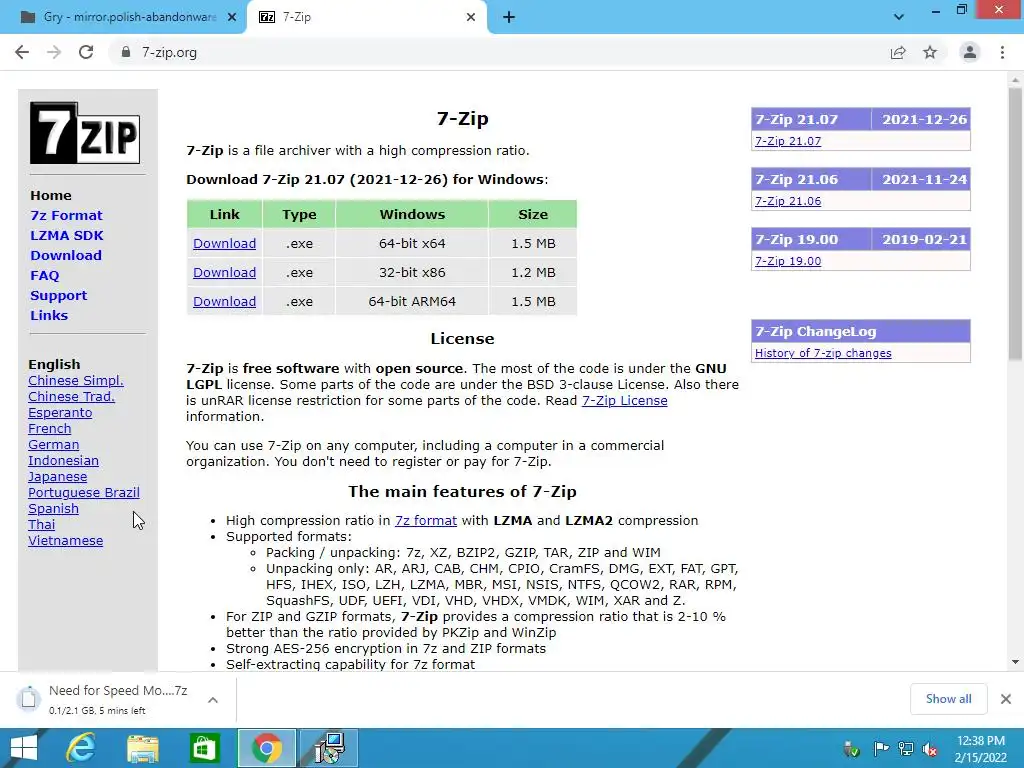Open History of 7-zip changes
The width and height of the screenshot is (1024, 768).
click(x=823, y=353)
